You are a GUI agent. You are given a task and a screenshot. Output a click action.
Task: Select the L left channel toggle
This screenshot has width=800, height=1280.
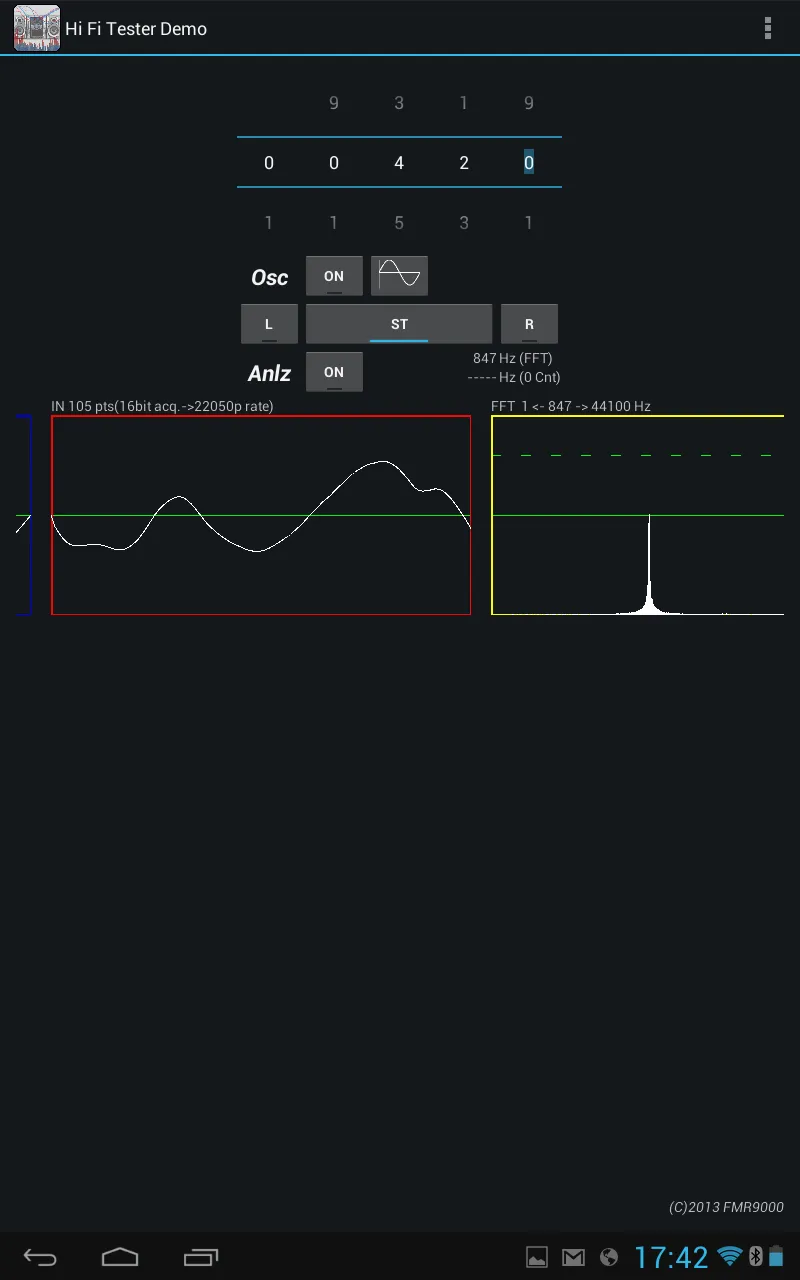[x=269, y=324]
